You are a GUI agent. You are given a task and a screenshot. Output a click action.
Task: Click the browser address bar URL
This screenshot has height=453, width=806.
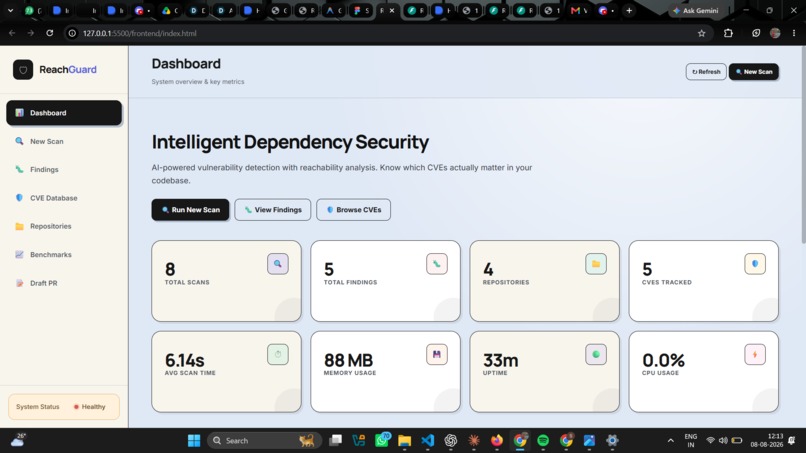point(140,33)
